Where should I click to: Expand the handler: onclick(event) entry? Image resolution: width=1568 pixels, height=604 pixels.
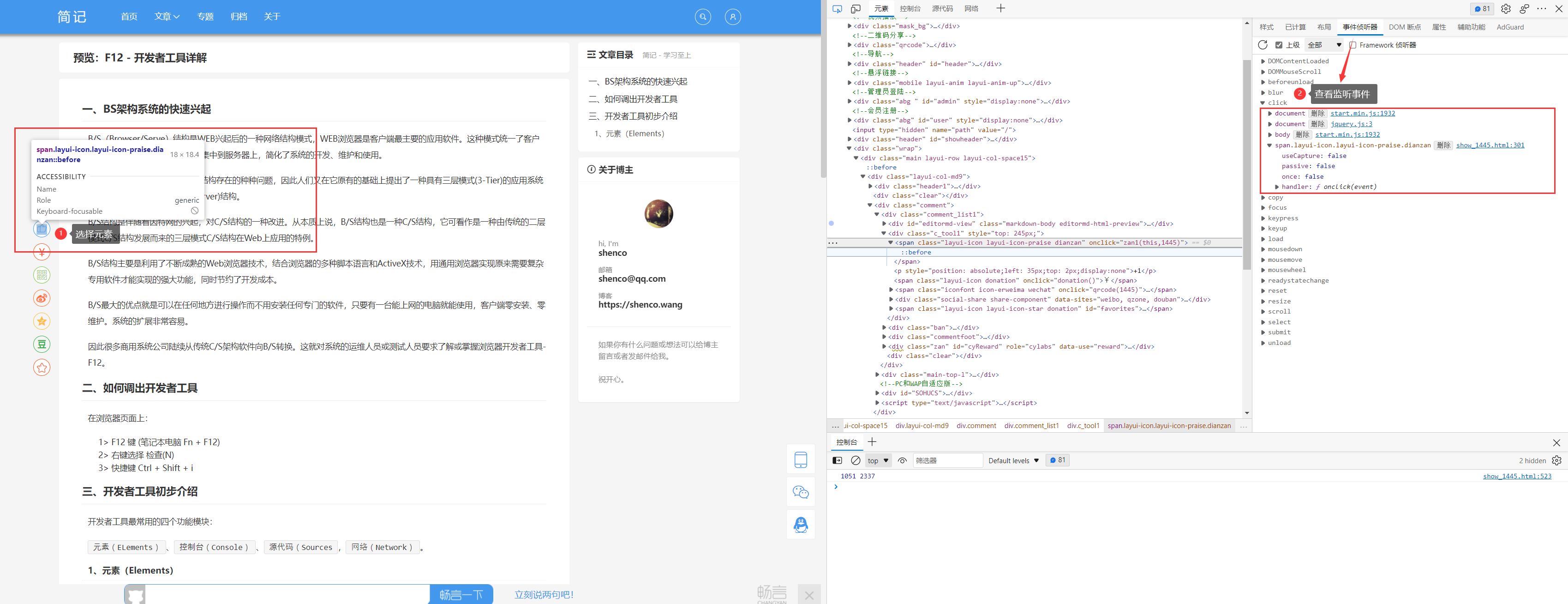pos(1276,187)
